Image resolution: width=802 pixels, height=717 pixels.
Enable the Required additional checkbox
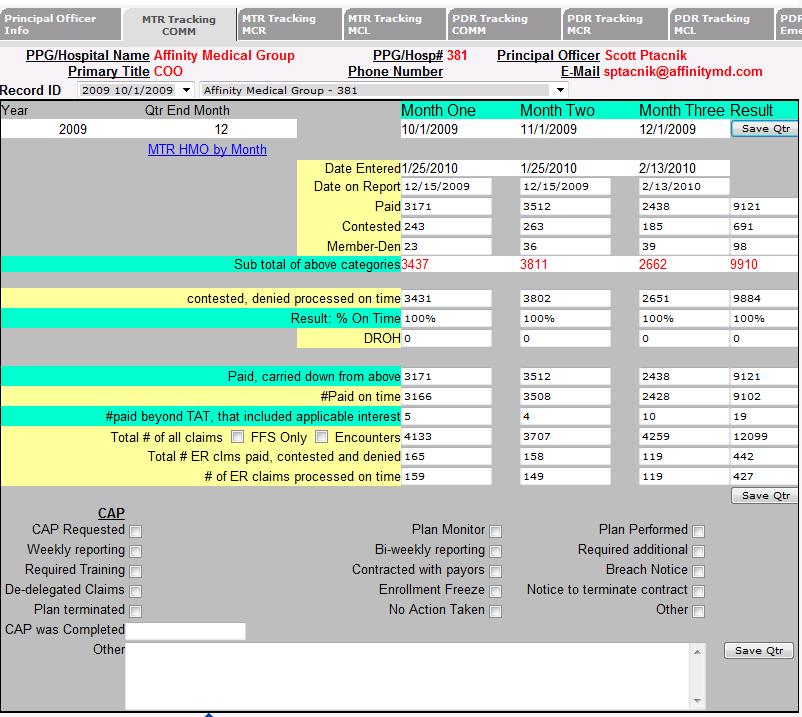[x=699, y=551]
